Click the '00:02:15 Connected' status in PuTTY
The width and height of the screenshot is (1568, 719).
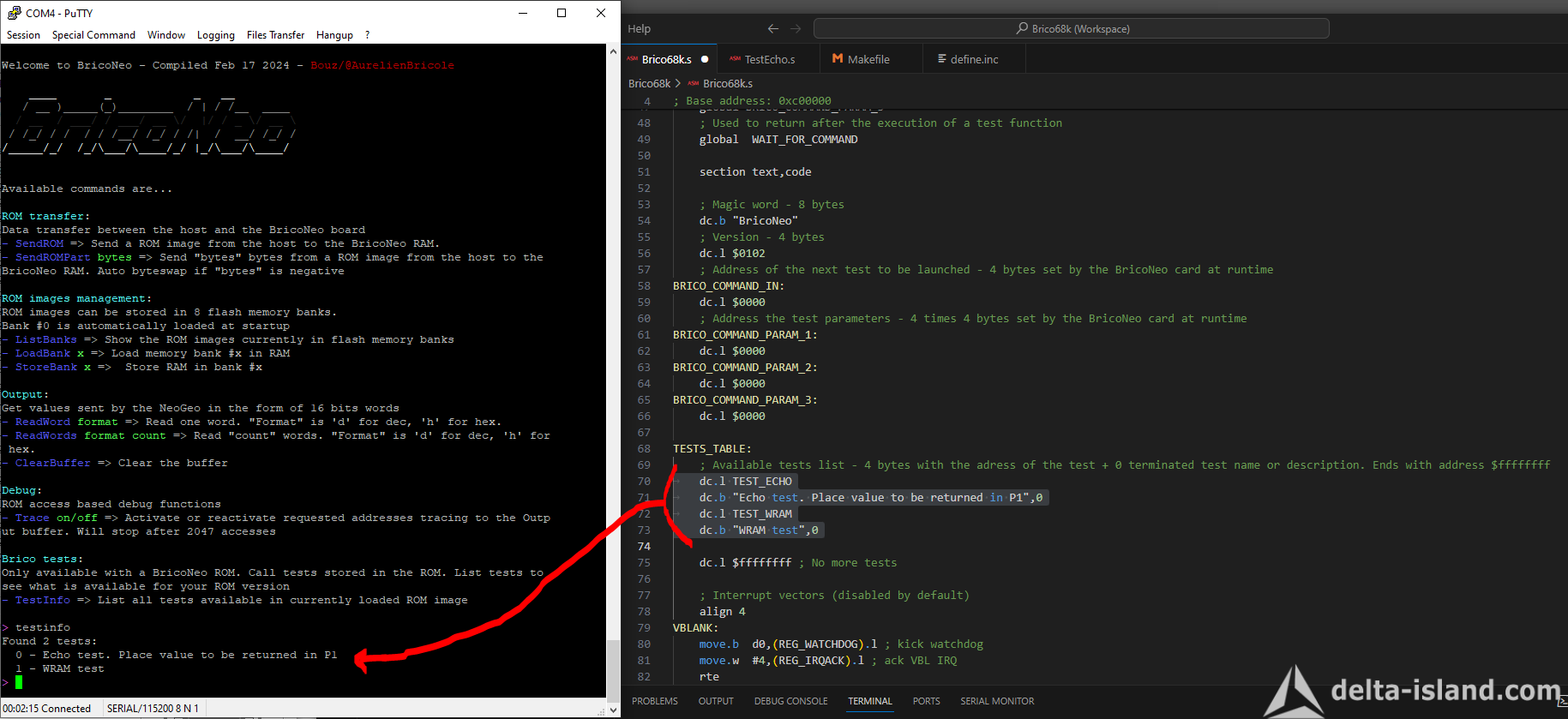pyautogui.click(x=47, y=709)
